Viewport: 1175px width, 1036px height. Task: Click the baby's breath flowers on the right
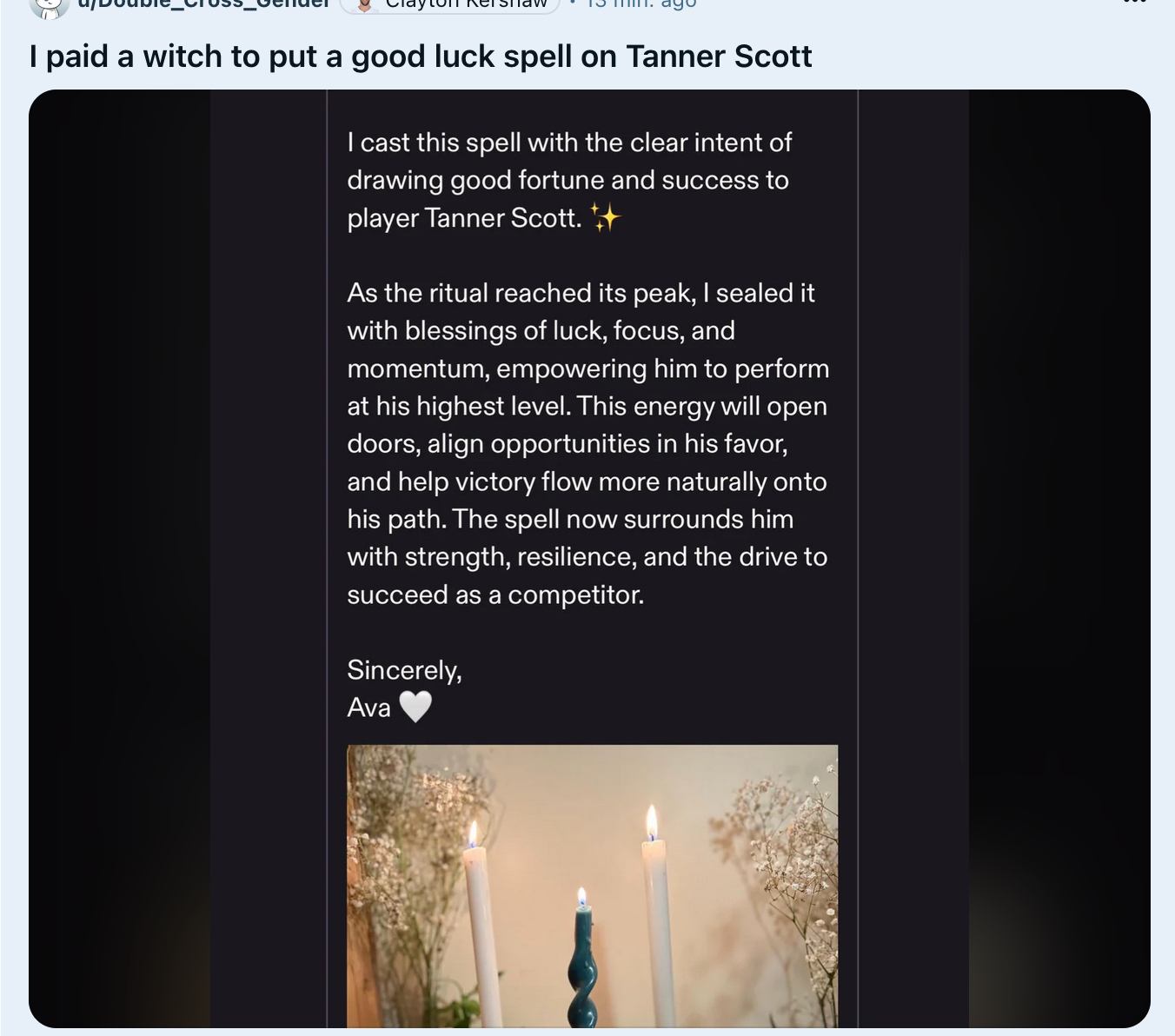click(x=791, y=860)
